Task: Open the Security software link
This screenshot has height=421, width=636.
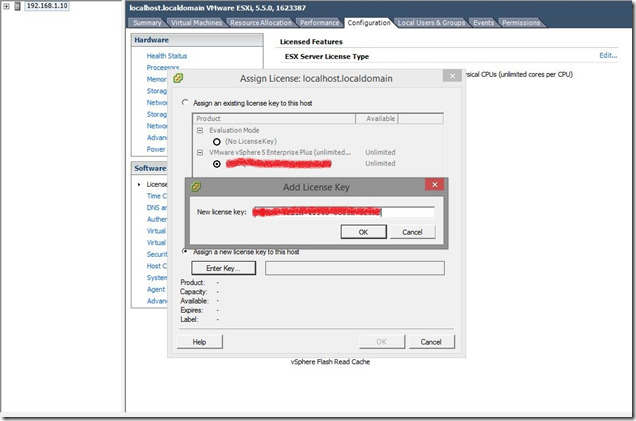Action: [157, 254]
